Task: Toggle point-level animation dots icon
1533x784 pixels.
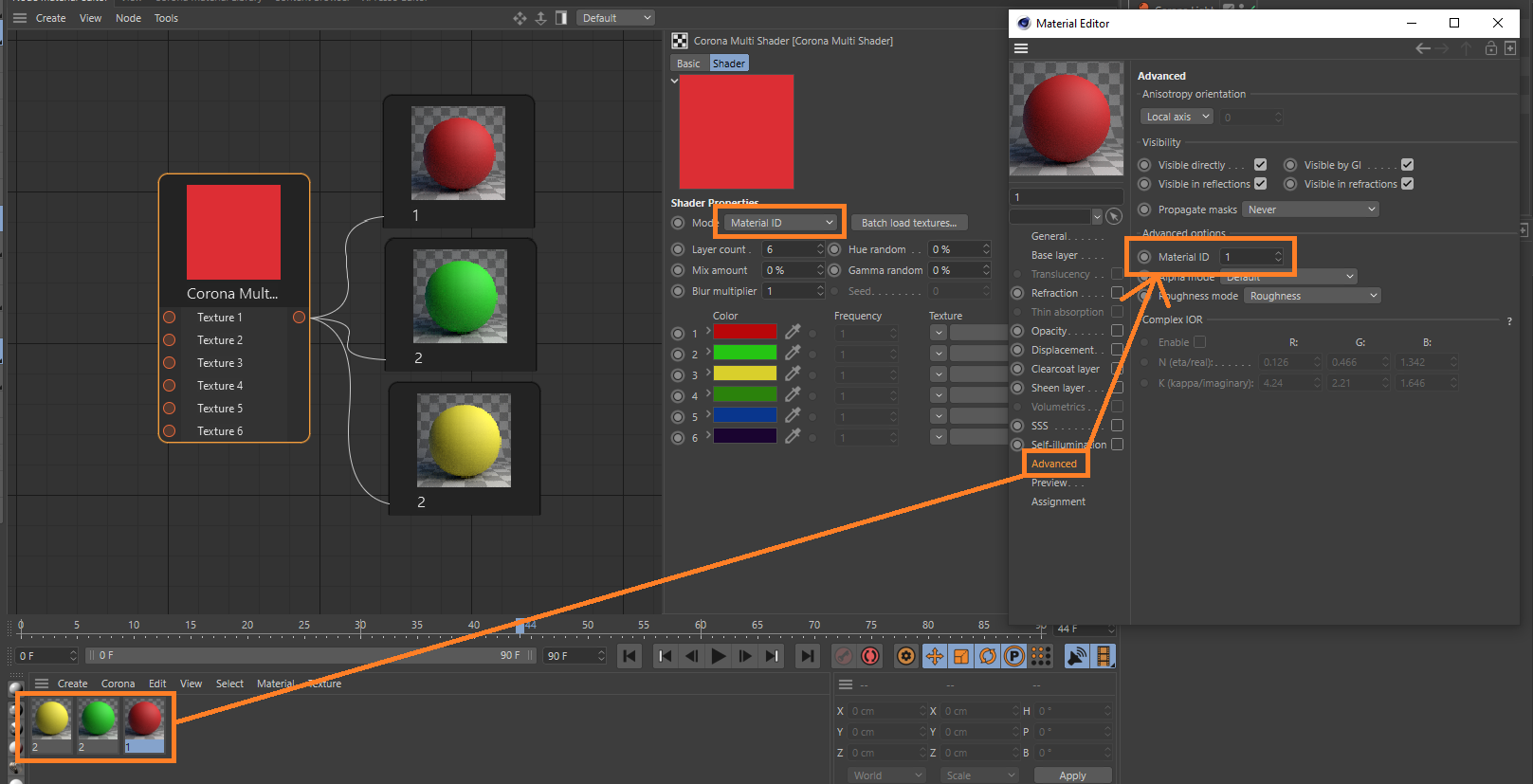Action: click(1041, 656)
